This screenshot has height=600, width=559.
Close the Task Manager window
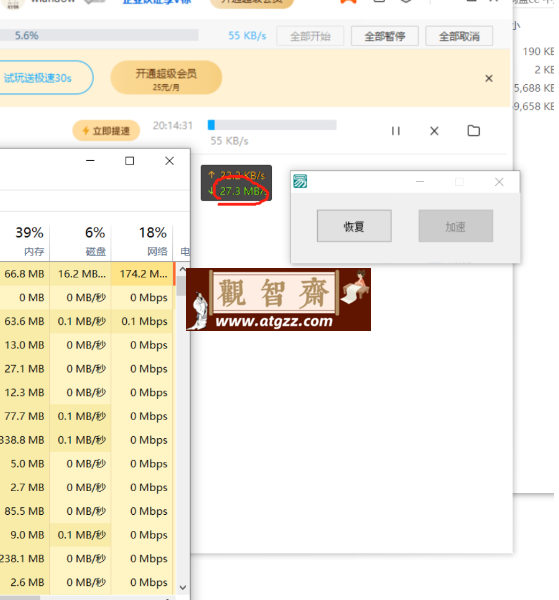click(x=169, y=161)
